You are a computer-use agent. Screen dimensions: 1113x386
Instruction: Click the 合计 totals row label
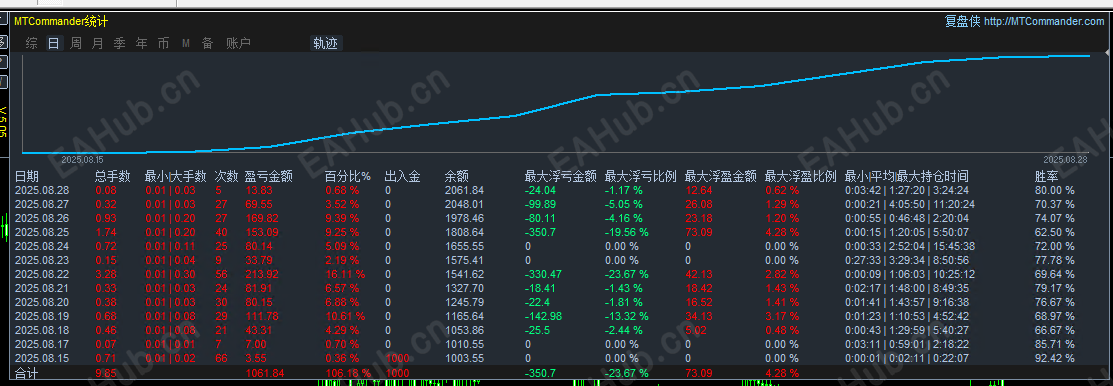point(26,373)
